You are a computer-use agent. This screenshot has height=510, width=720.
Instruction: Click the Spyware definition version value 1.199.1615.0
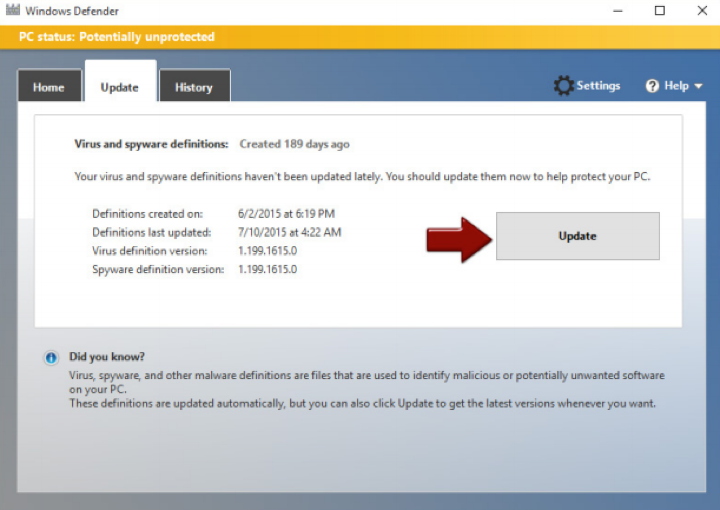point(267,269)
